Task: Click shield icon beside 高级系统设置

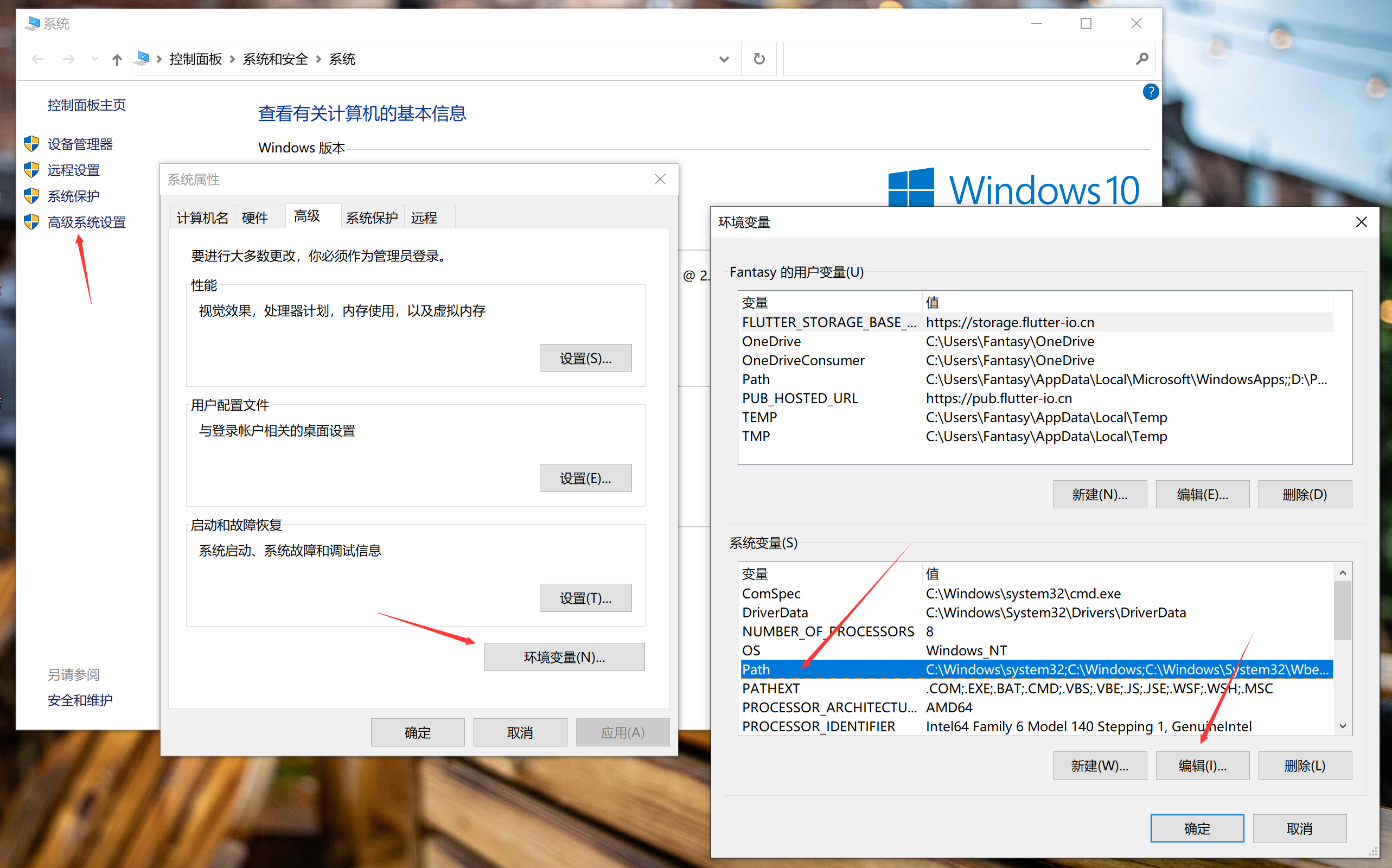Action: pyautogui.click(x=31, y=221)
